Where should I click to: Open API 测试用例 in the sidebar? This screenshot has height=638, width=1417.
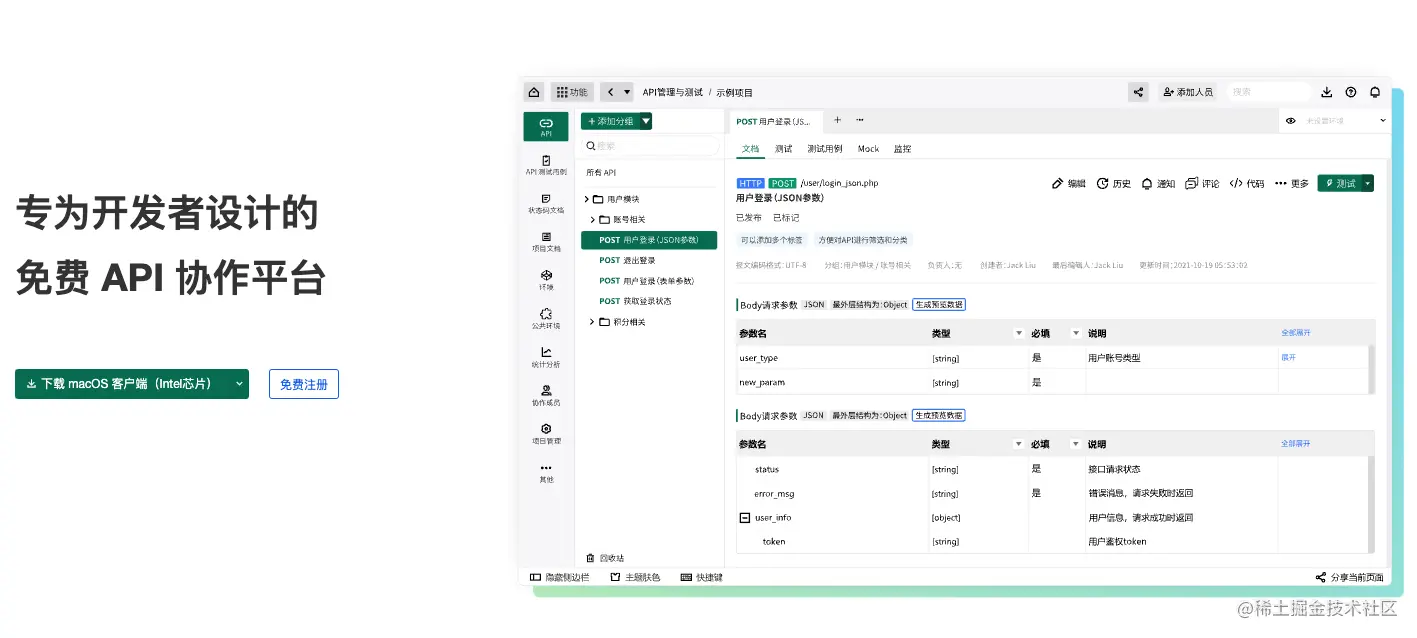546,165
